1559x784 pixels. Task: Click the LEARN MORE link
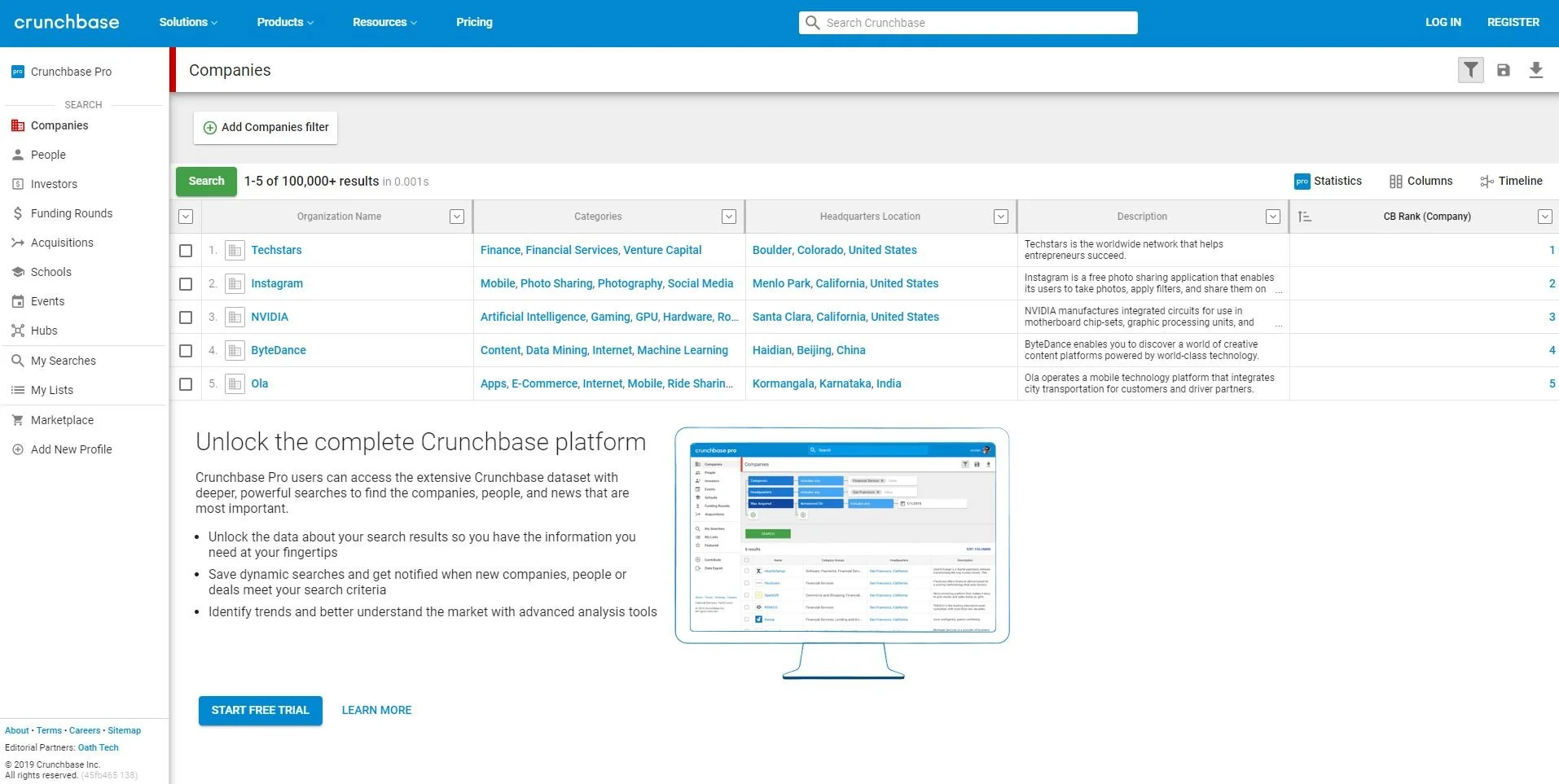pos(376,711)
